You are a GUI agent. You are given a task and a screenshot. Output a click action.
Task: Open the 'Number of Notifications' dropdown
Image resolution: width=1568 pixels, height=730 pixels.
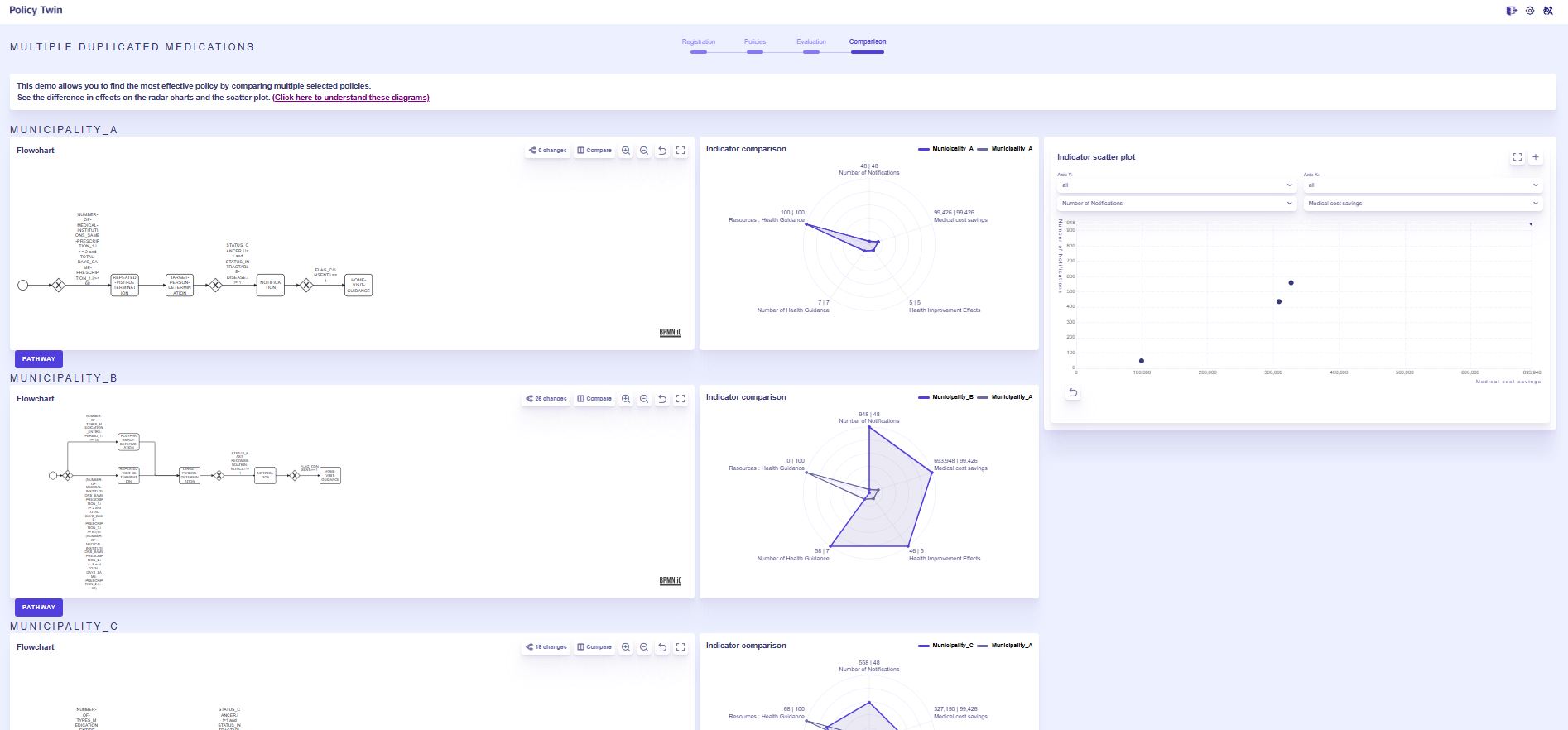click(1176, 204)
